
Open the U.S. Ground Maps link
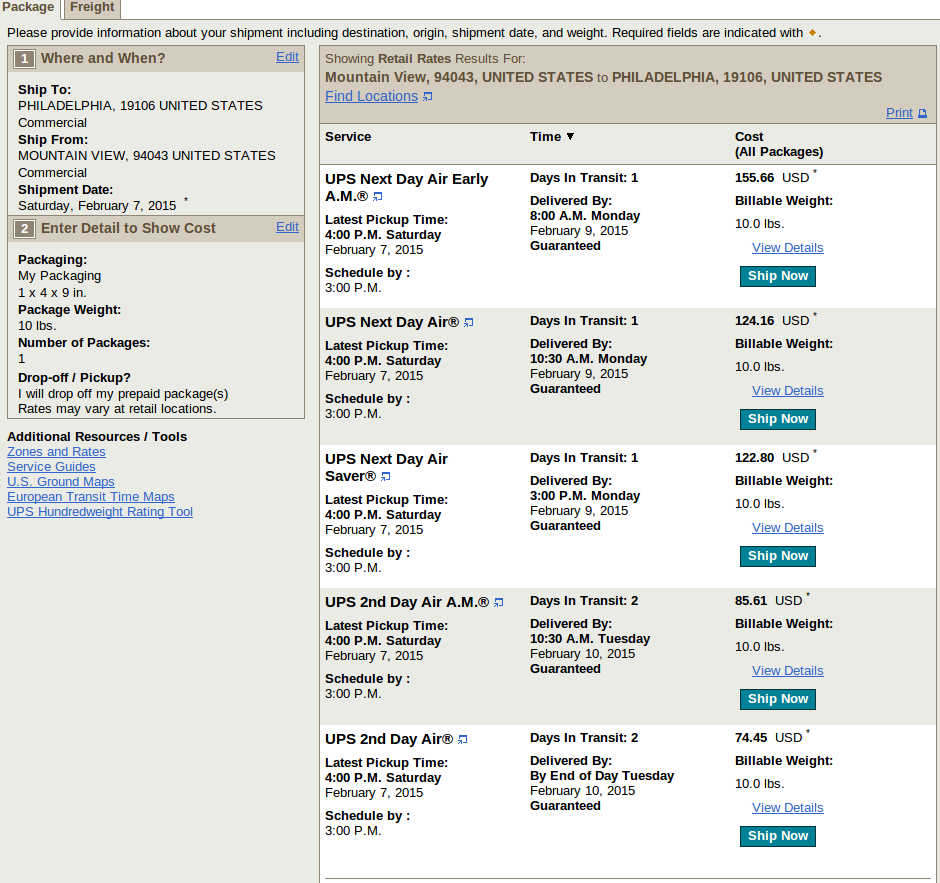(x=61, y=482)
